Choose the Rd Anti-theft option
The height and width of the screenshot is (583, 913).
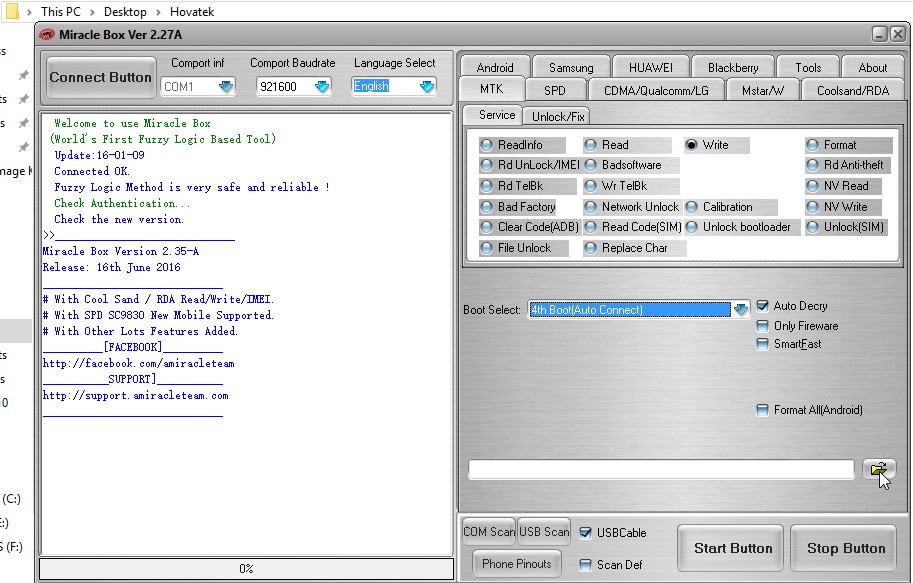(x=813, y=165)
